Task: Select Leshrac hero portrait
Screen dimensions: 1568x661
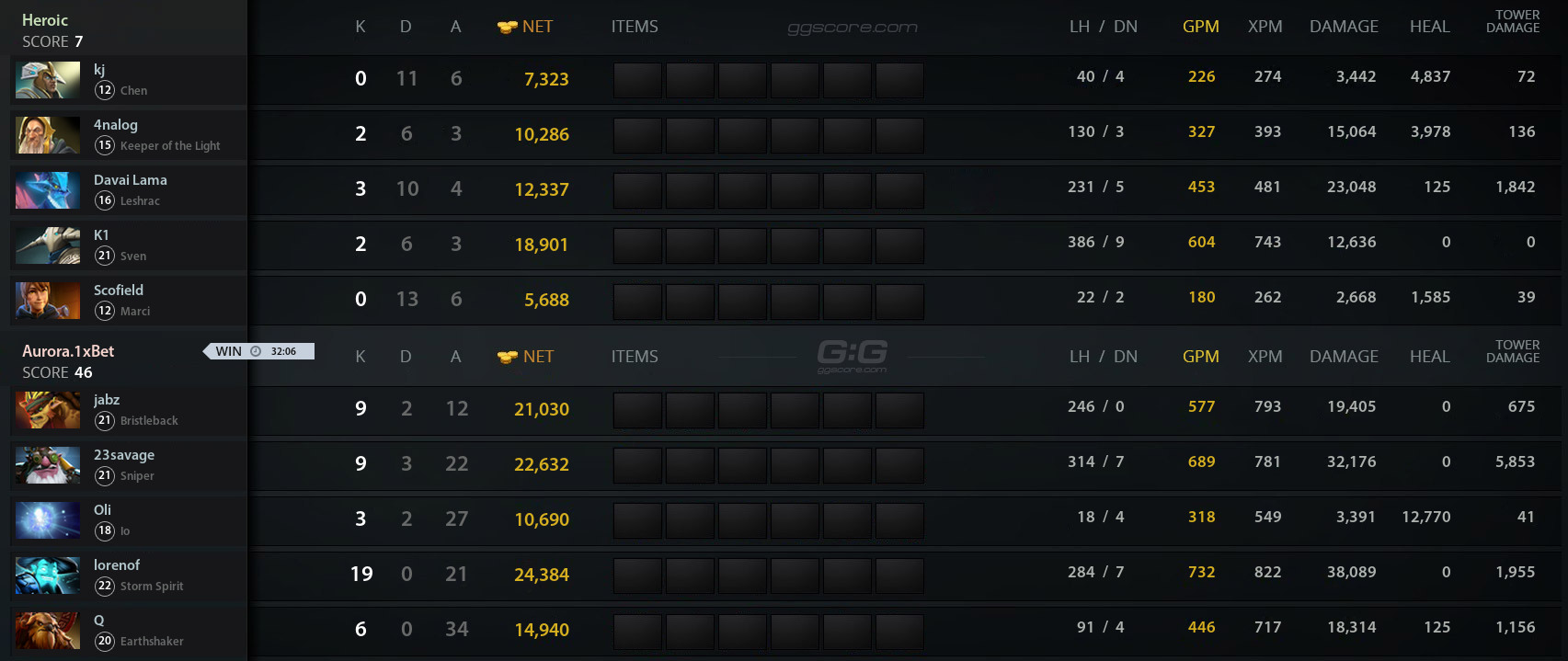Action: (48, 190)
